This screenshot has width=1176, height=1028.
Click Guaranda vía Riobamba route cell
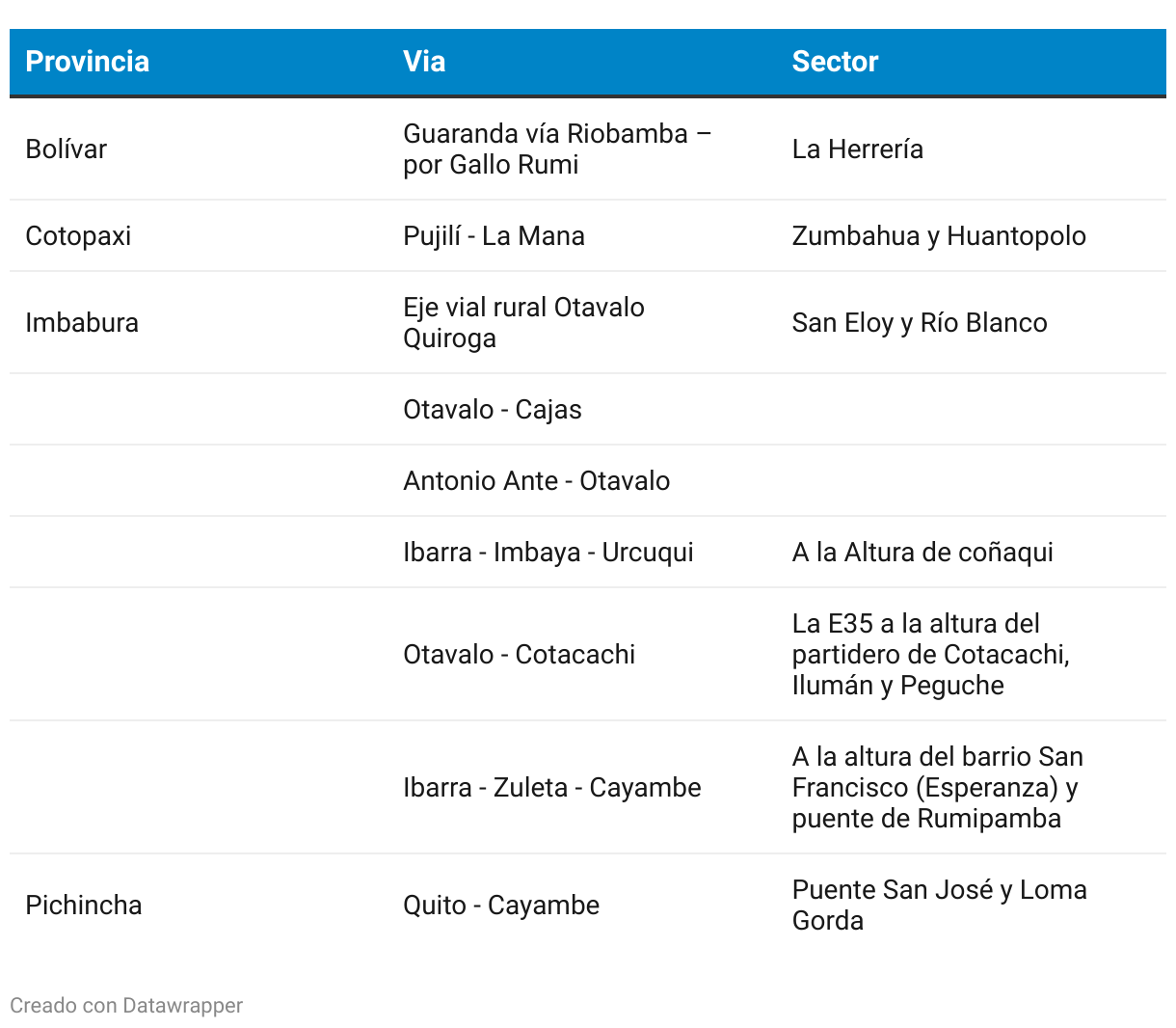pos(557,149)
